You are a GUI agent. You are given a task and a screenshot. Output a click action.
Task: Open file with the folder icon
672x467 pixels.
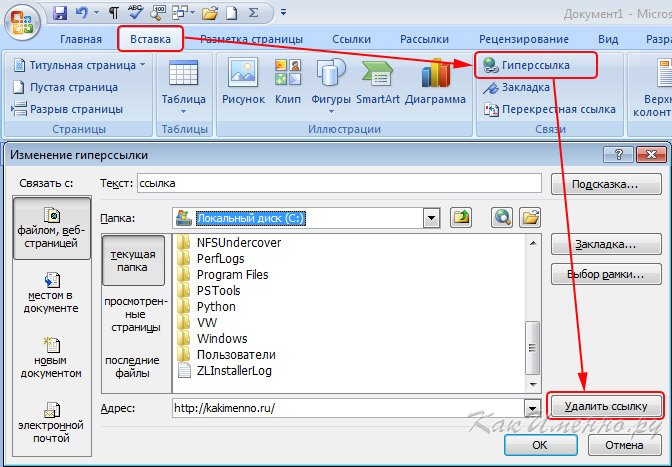tap(210, 13)
